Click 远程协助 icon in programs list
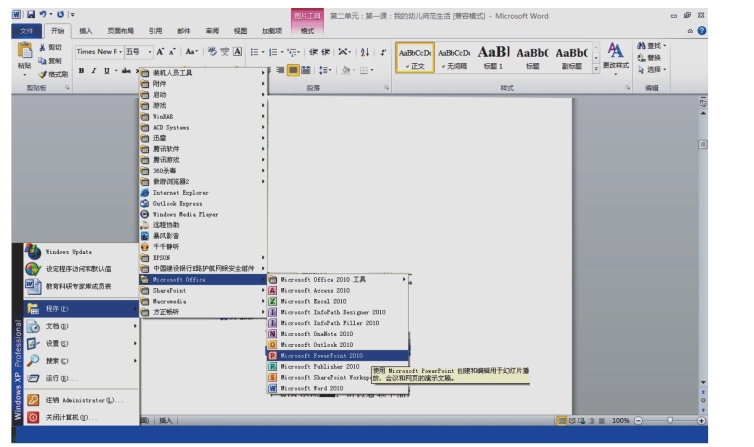 point(145,225)
